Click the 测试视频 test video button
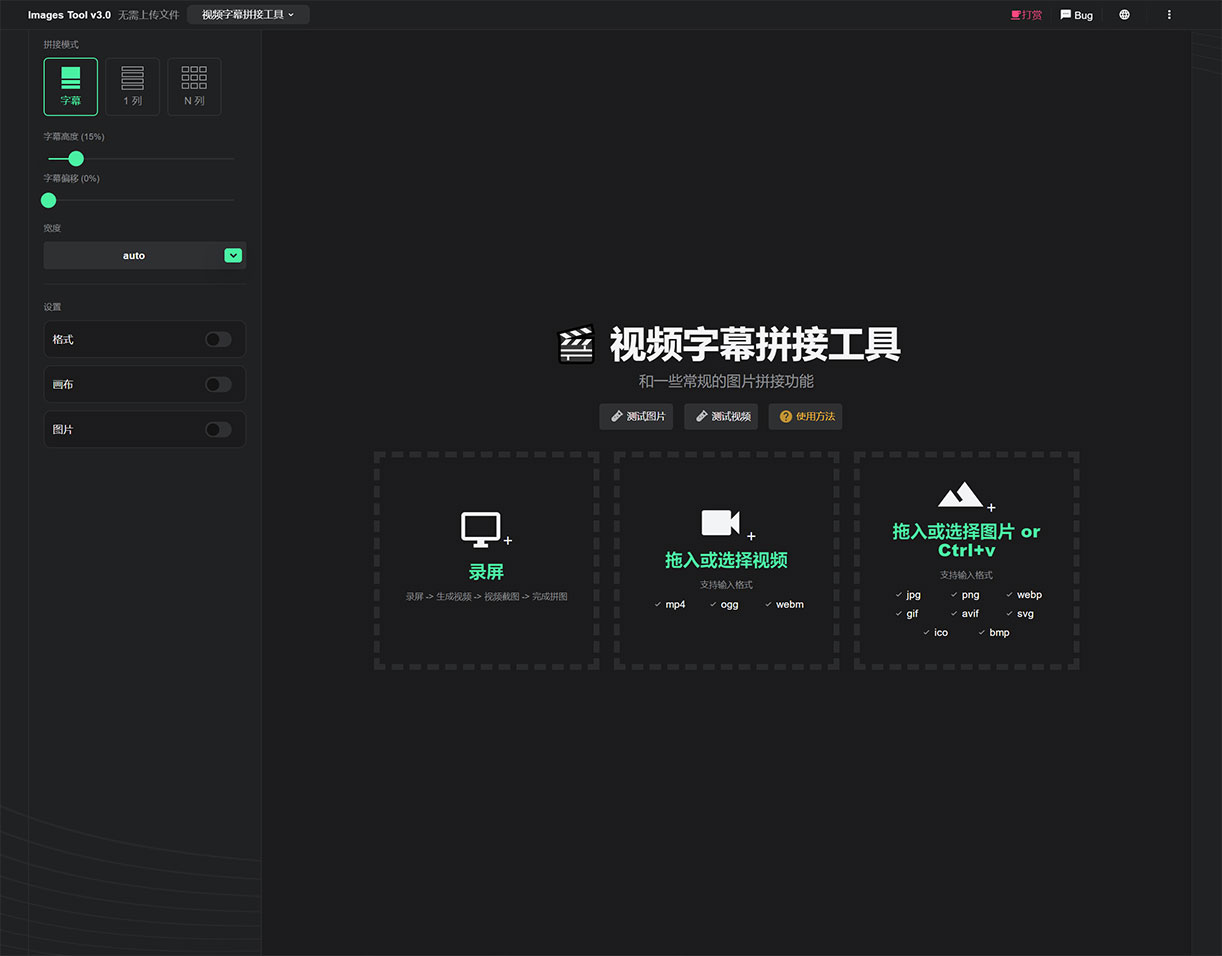This screenshot has width=1222, height=956. click(x=722, y=417)
